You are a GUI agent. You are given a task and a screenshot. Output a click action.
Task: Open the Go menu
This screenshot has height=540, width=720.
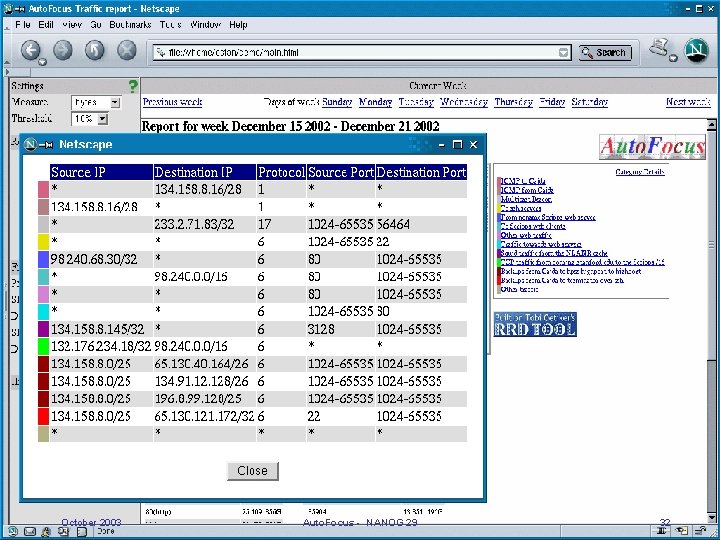[x=96, y=25]
